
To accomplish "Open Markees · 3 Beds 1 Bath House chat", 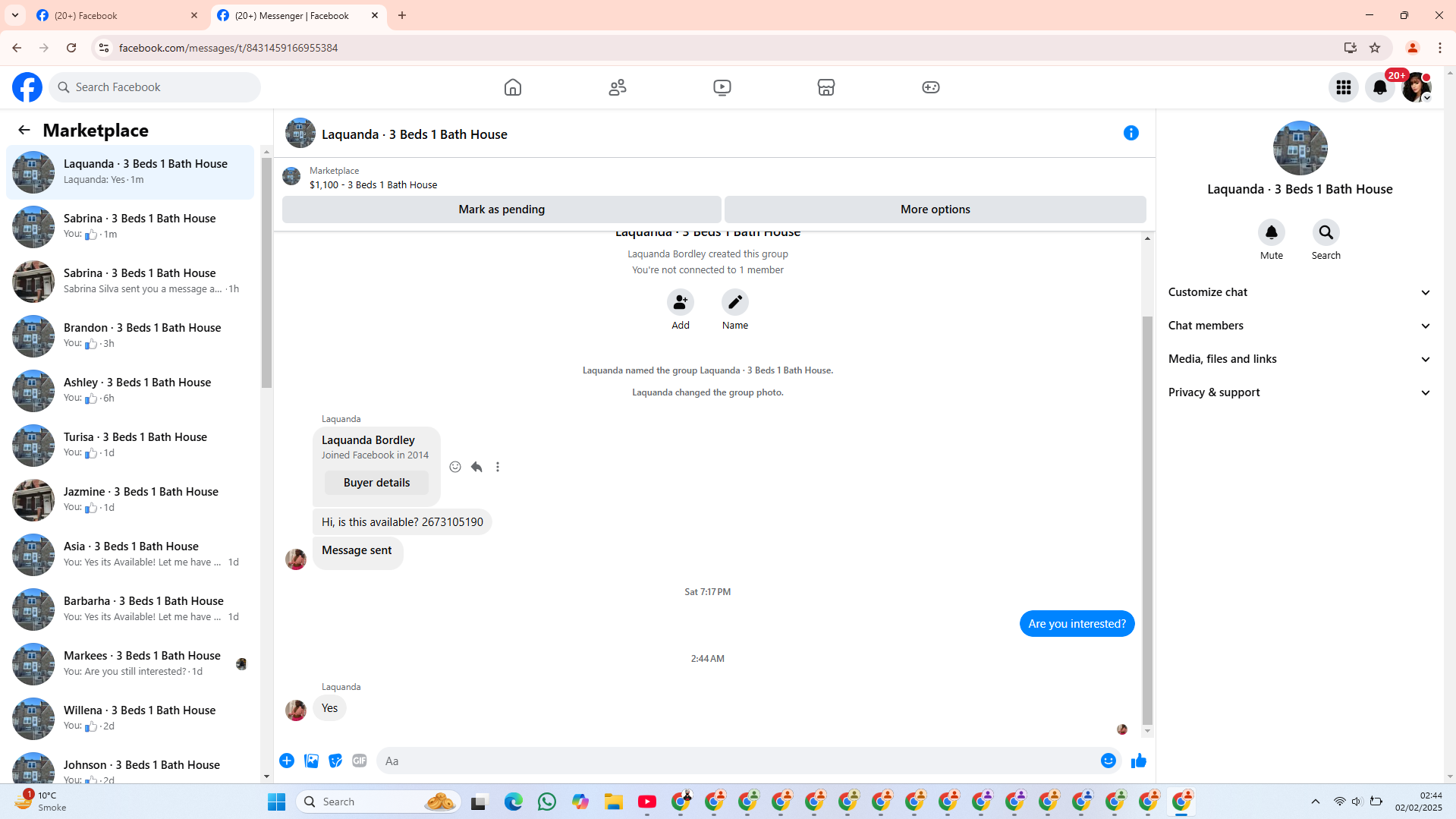I will pyautogui.click(x=131, y=664).
